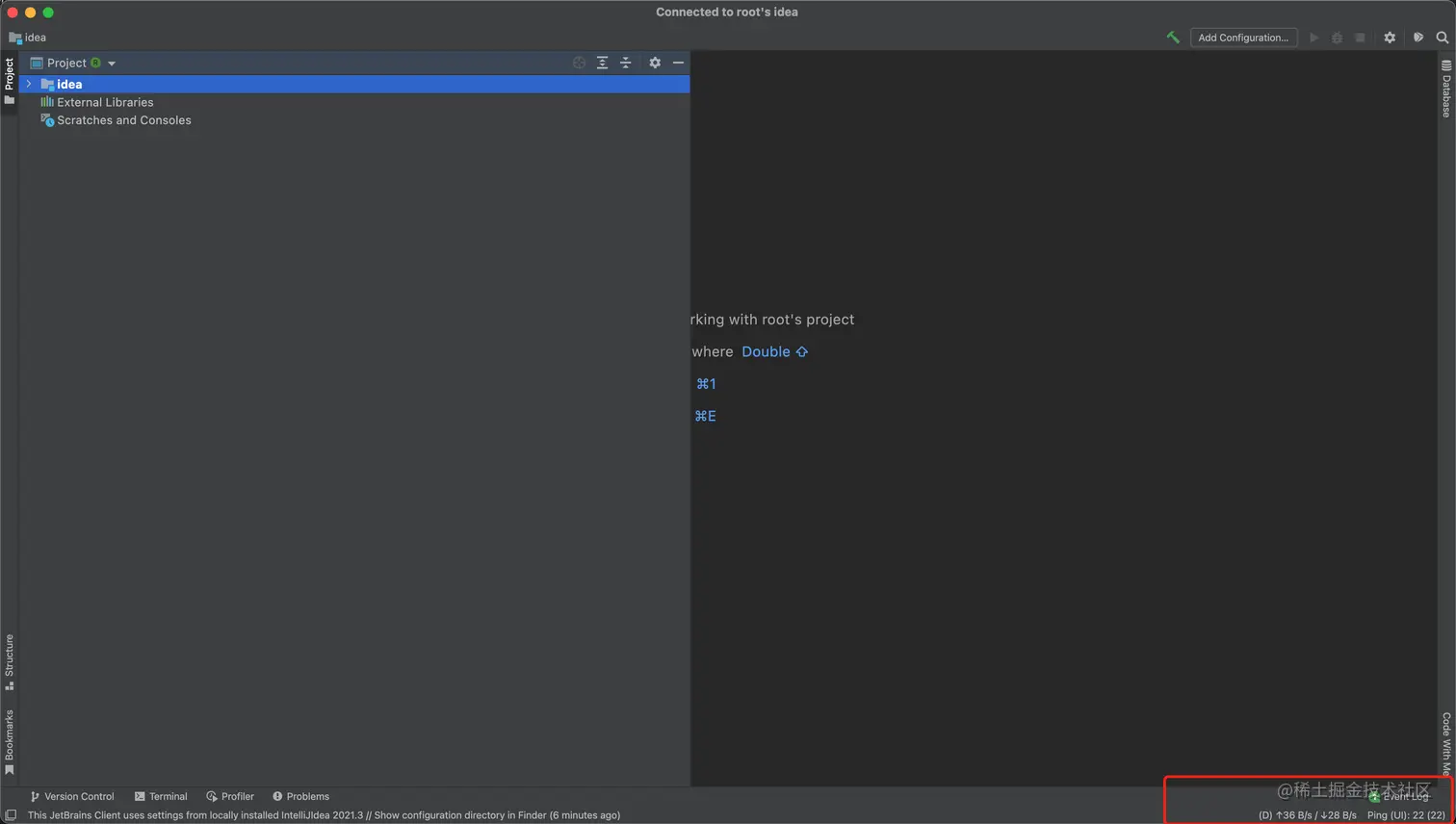Open Search Everywhere magnifier icon

[x=1443, y=38]
